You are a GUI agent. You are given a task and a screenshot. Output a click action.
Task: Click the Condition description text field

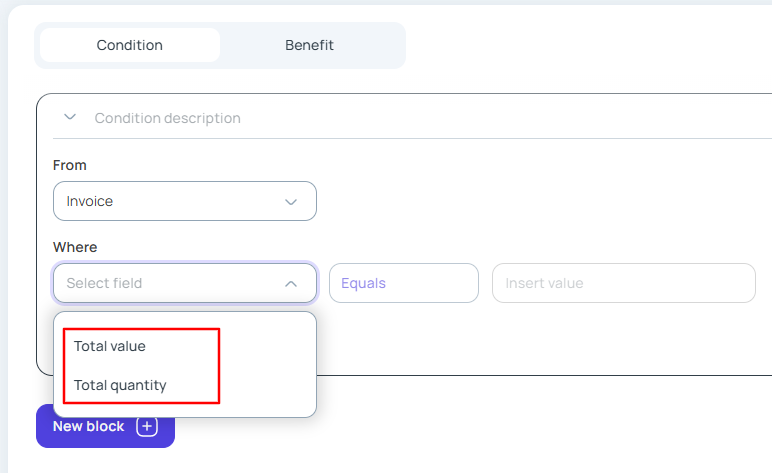[400, 118]
